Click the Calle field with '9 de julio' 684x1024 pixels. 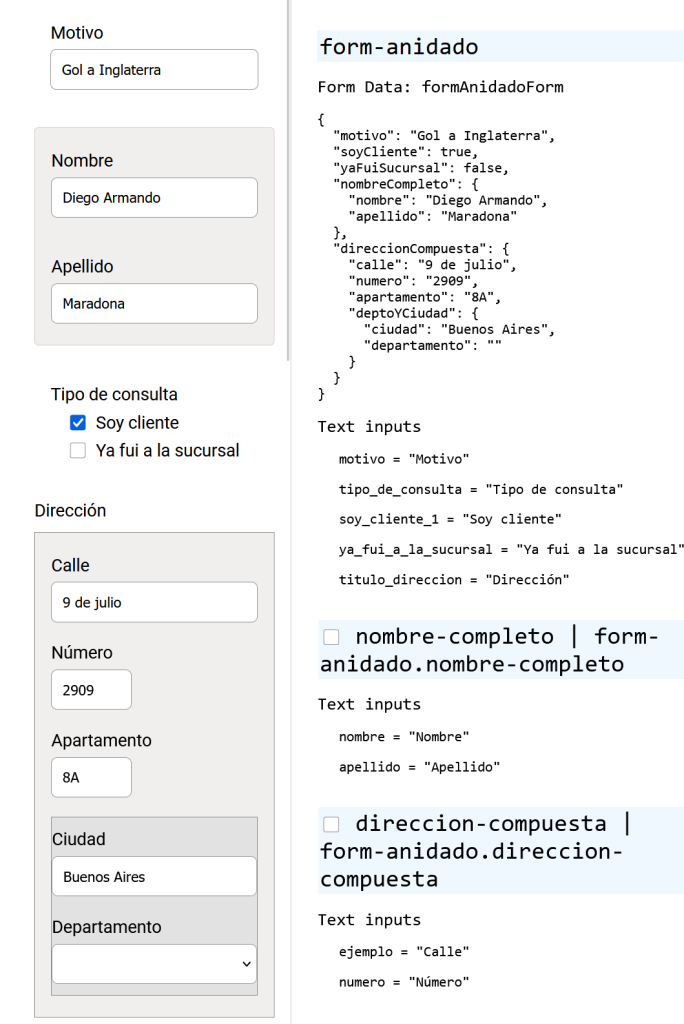pos(154,603)
